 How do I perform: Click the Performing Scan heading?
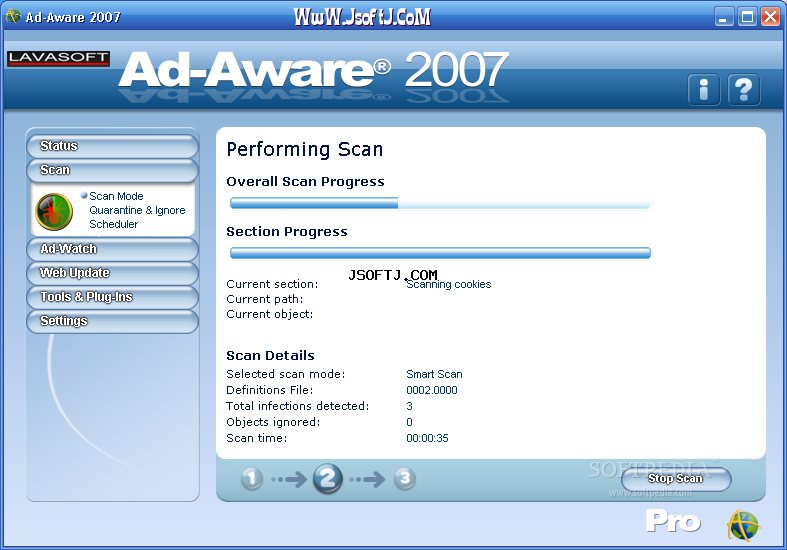[x=305, y=150]
